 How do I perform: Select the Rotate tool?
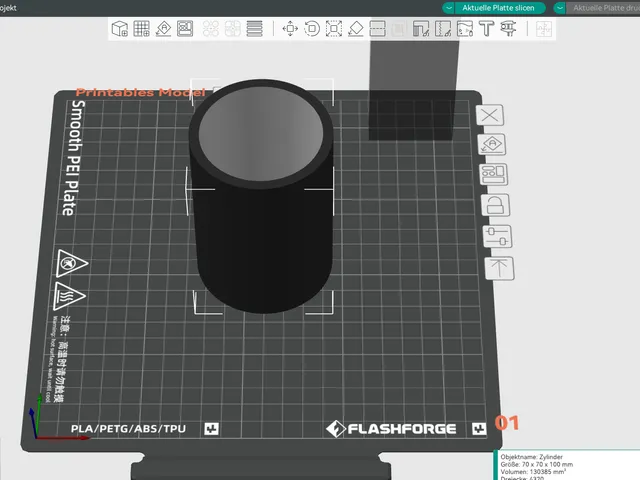click(x=312, y=29)
